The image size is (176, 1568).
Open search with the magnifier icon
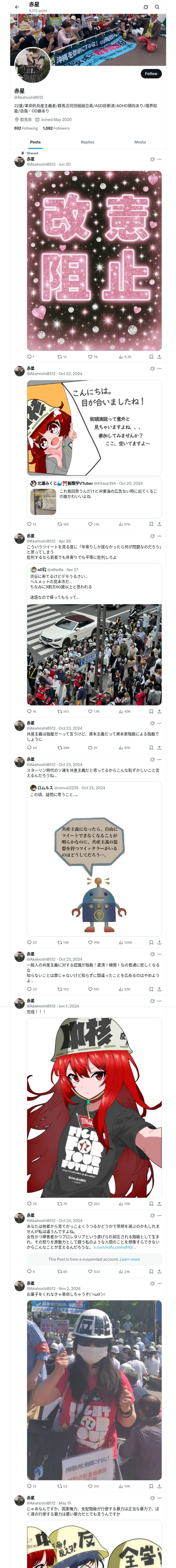tap(157, 7)
